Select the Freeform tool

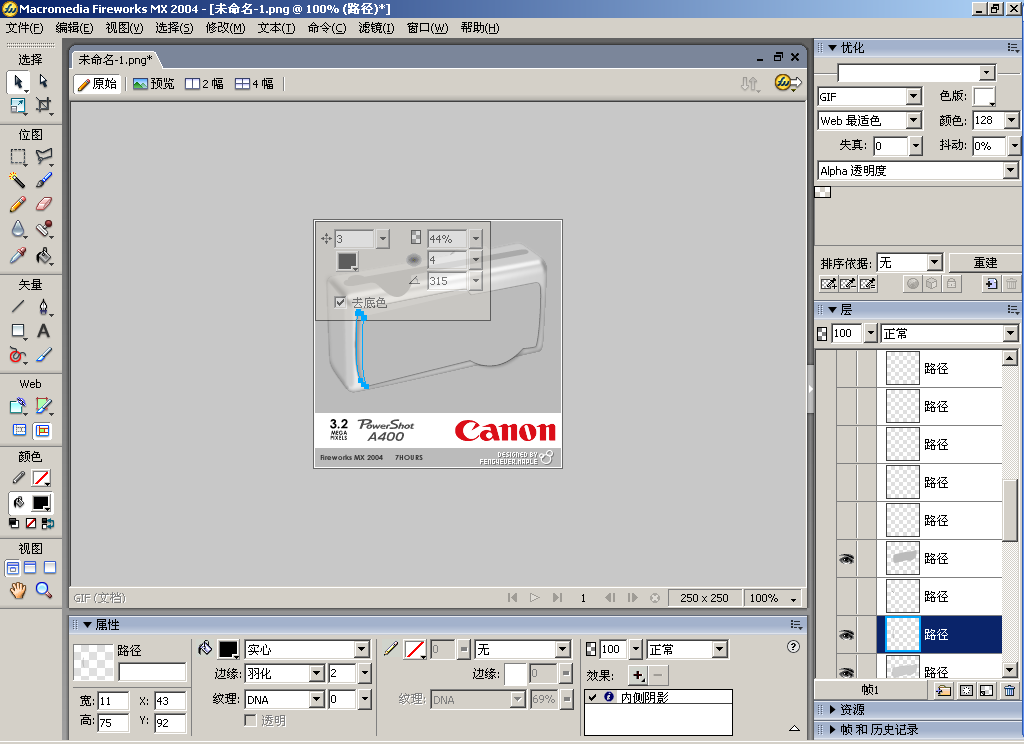tap(18, 355)
